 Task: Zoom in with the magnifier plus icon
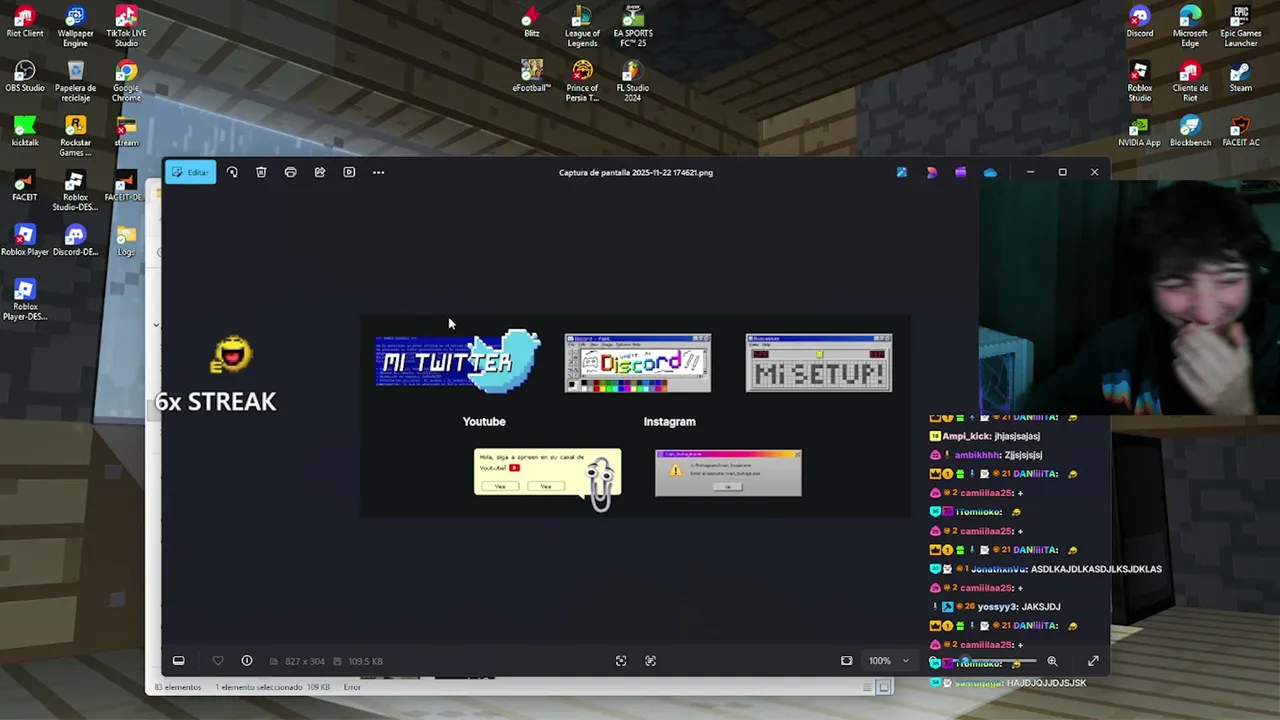pyautogui.click(x=1052, y=661)
